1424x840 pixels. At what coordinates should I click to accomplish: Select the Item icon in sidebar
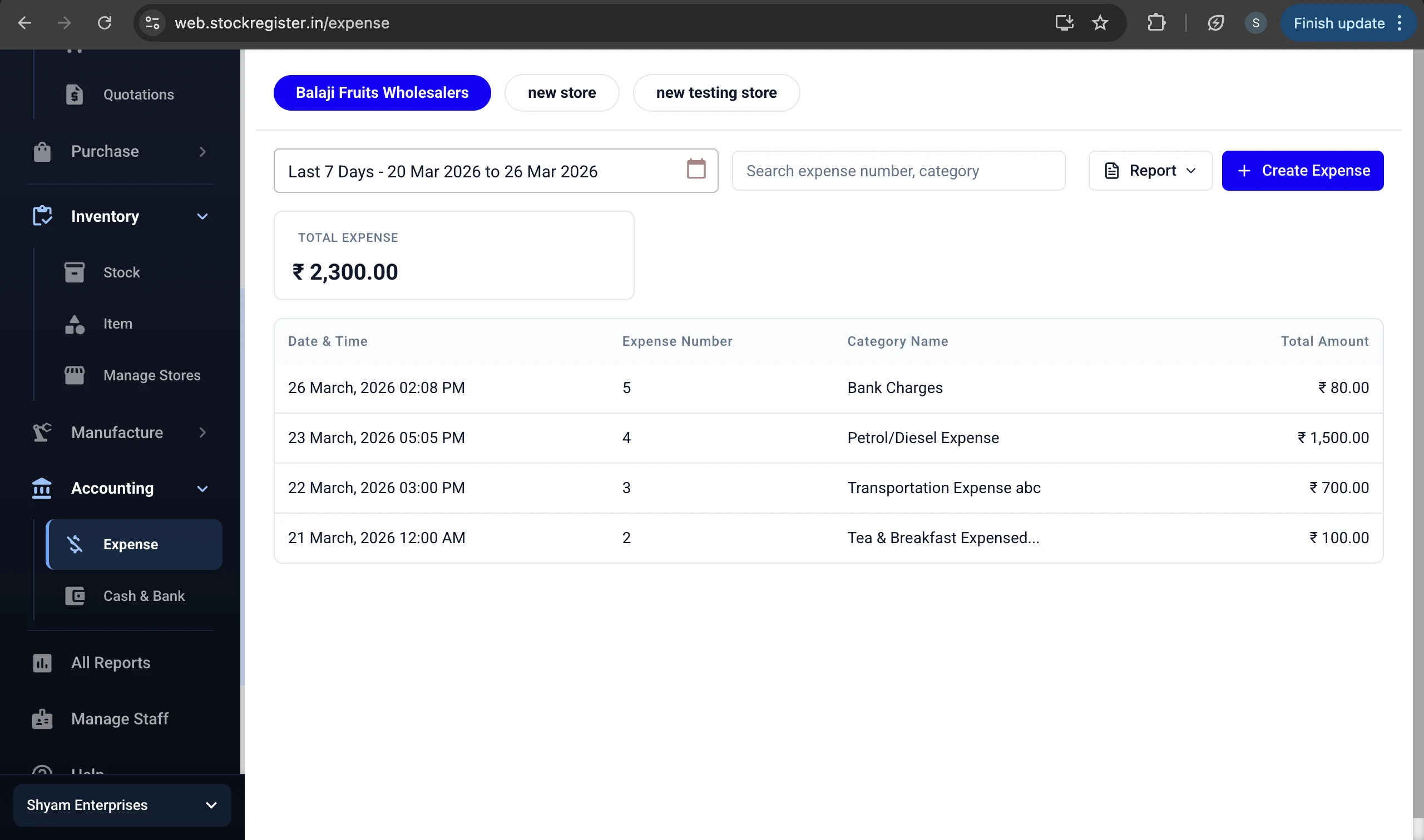(74, 323)
